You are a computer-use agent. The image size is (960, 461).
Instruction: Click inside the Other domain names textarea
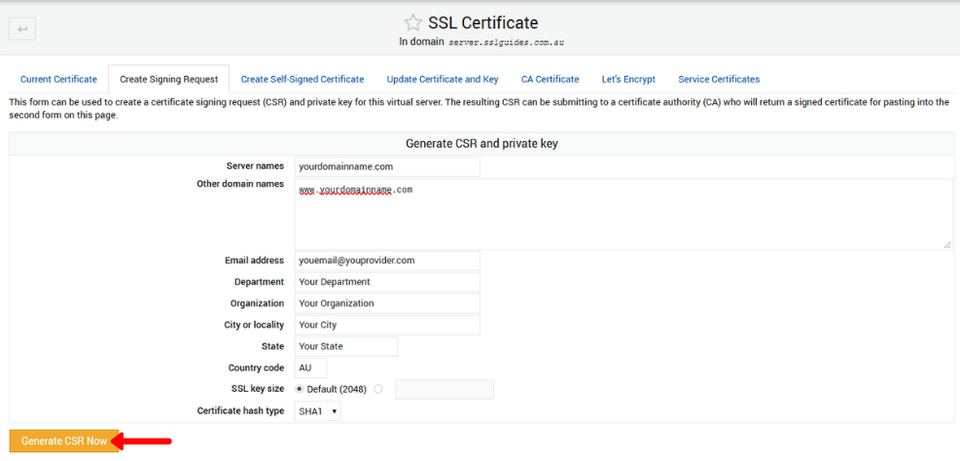[622, 213]
